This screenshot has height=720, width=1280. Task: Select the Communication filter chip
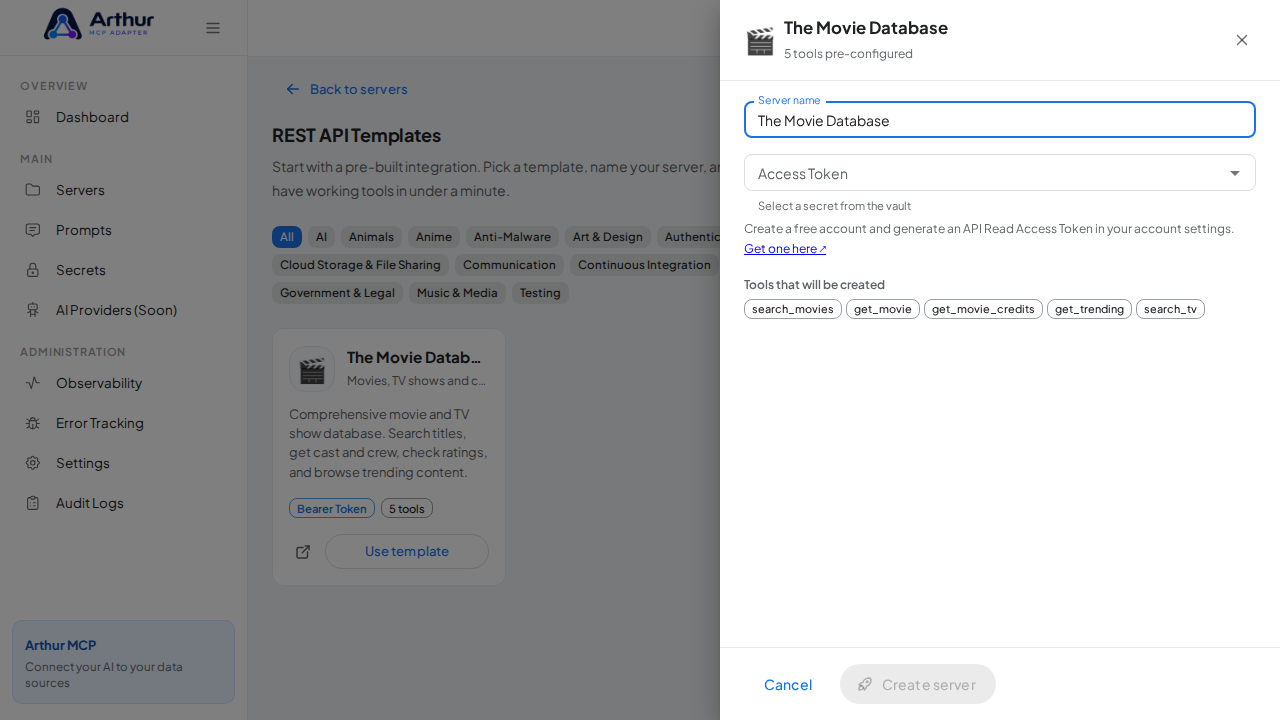[x=509, y=265]
